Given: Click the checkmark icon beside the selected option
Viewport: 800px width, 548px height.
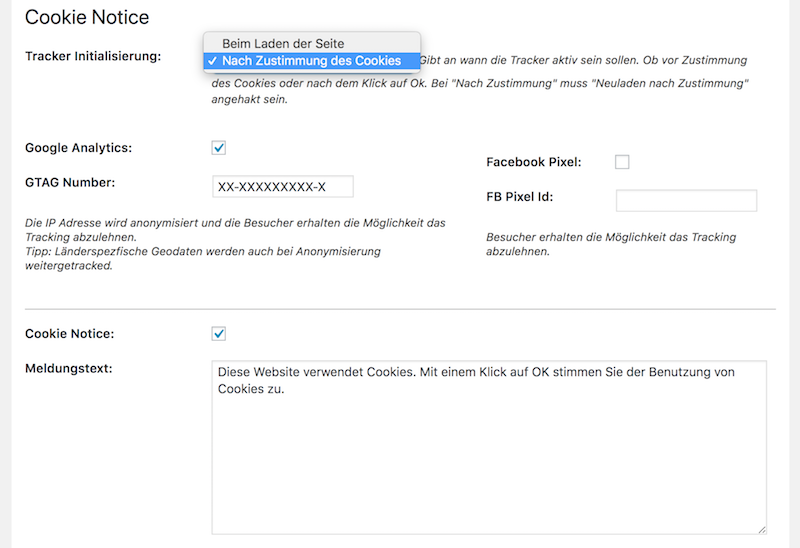Looking at the screenshot, I should click(x=213, y=61).
